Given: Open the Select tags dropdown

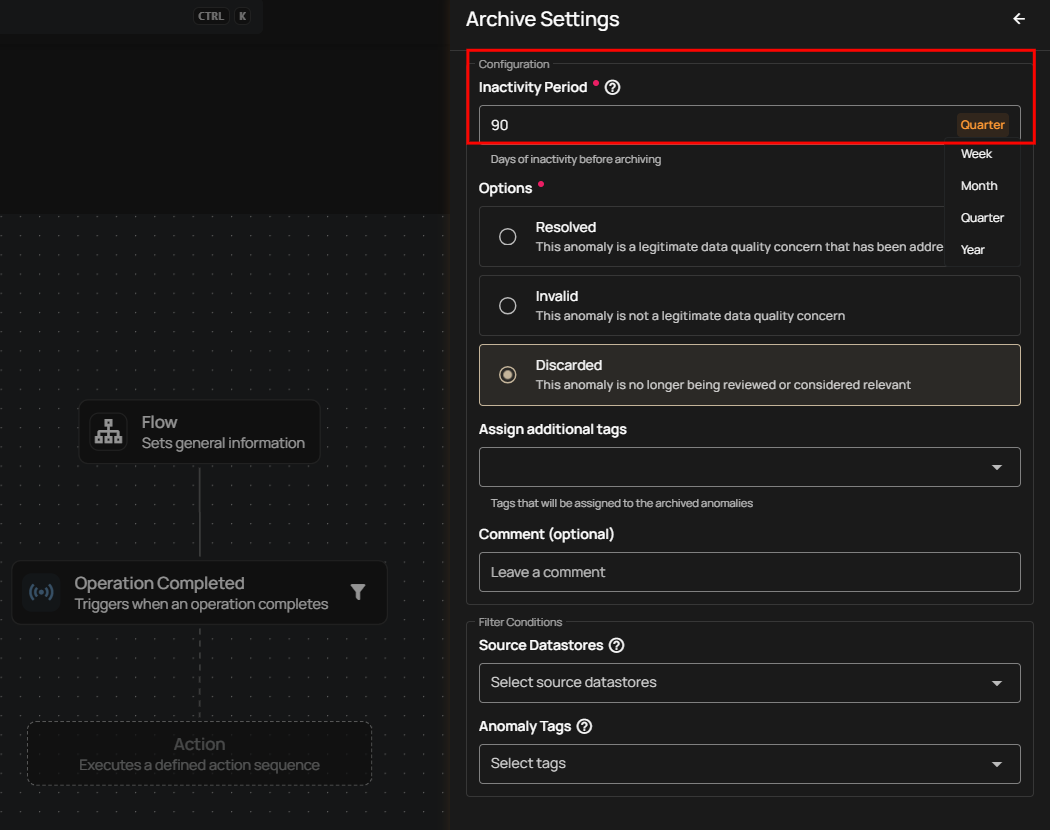Looking at the screenshot, I should 749,764.
